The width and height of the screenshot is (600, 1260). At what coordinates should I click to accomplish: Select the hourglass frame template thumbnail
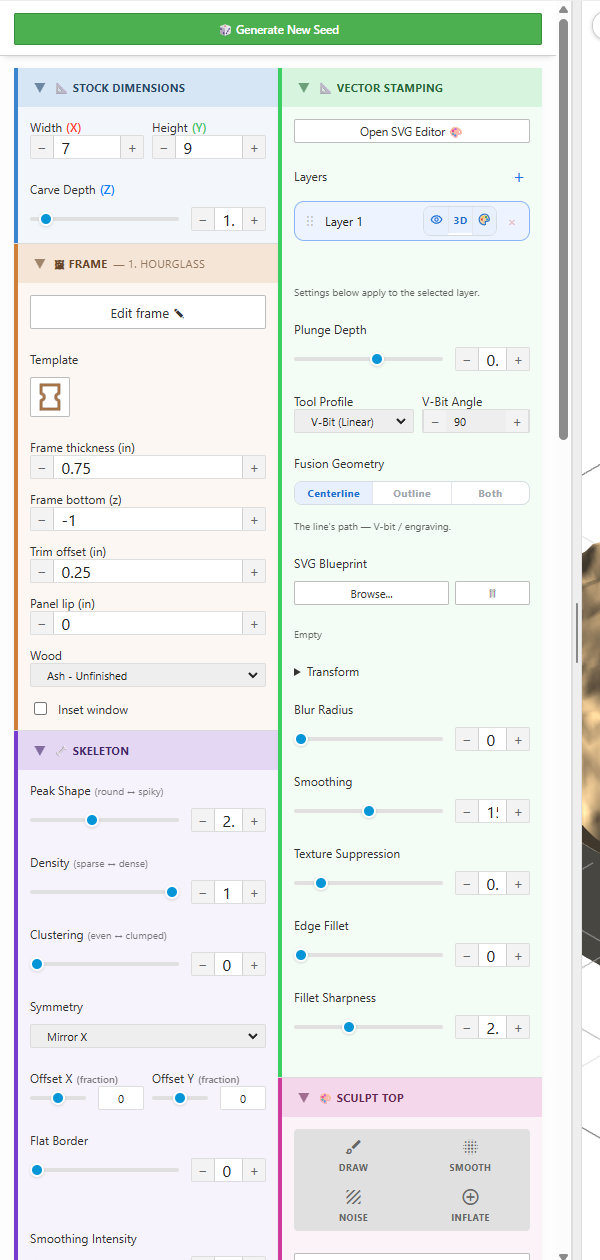coord(50,397)
